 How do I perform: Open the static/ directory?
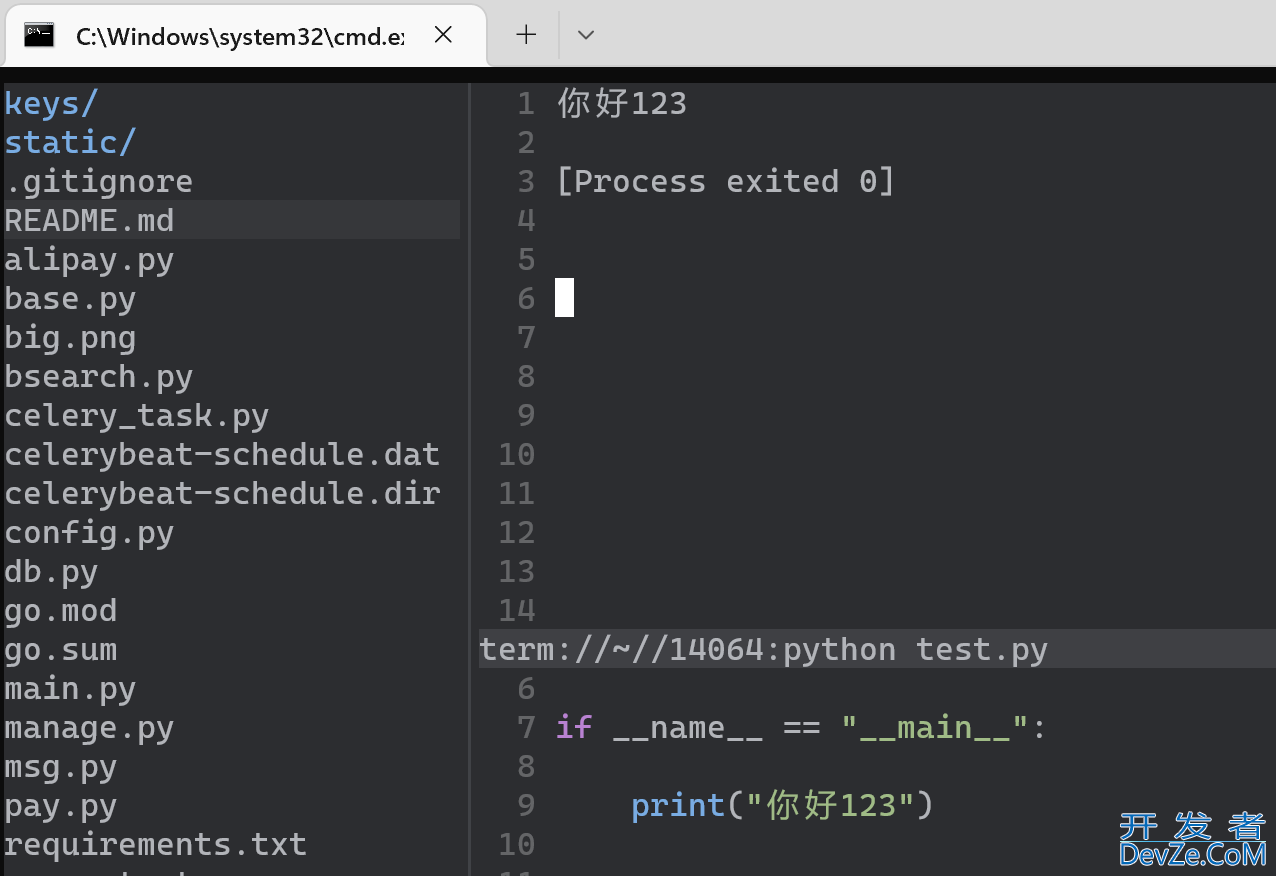tap(69, 142)
